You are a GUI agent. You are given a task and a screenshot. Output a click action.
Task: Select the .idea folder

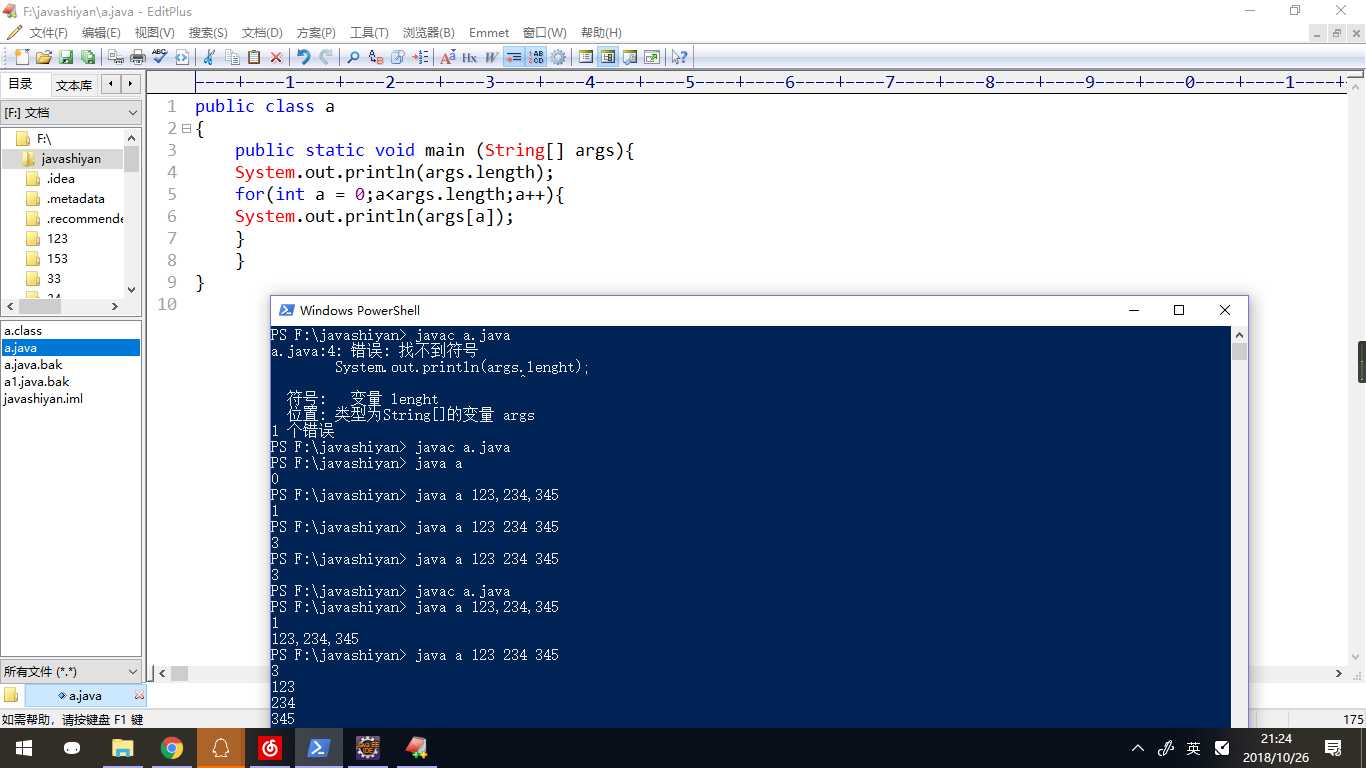(51, 178)
